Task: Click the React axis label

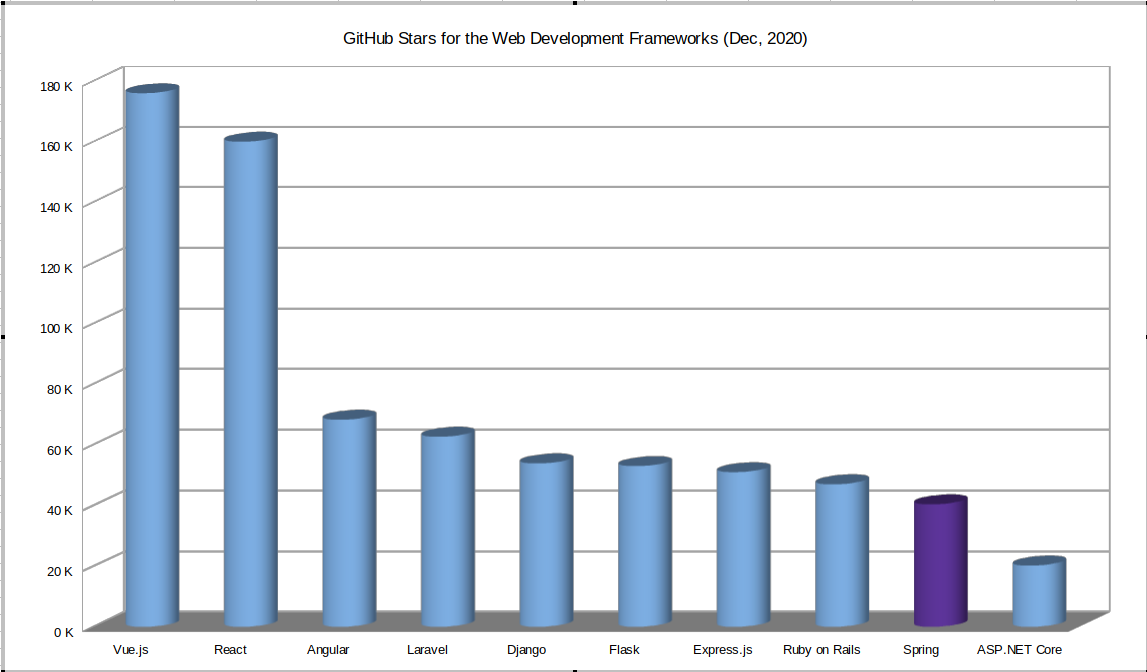Action: click(x=230, y=649)
